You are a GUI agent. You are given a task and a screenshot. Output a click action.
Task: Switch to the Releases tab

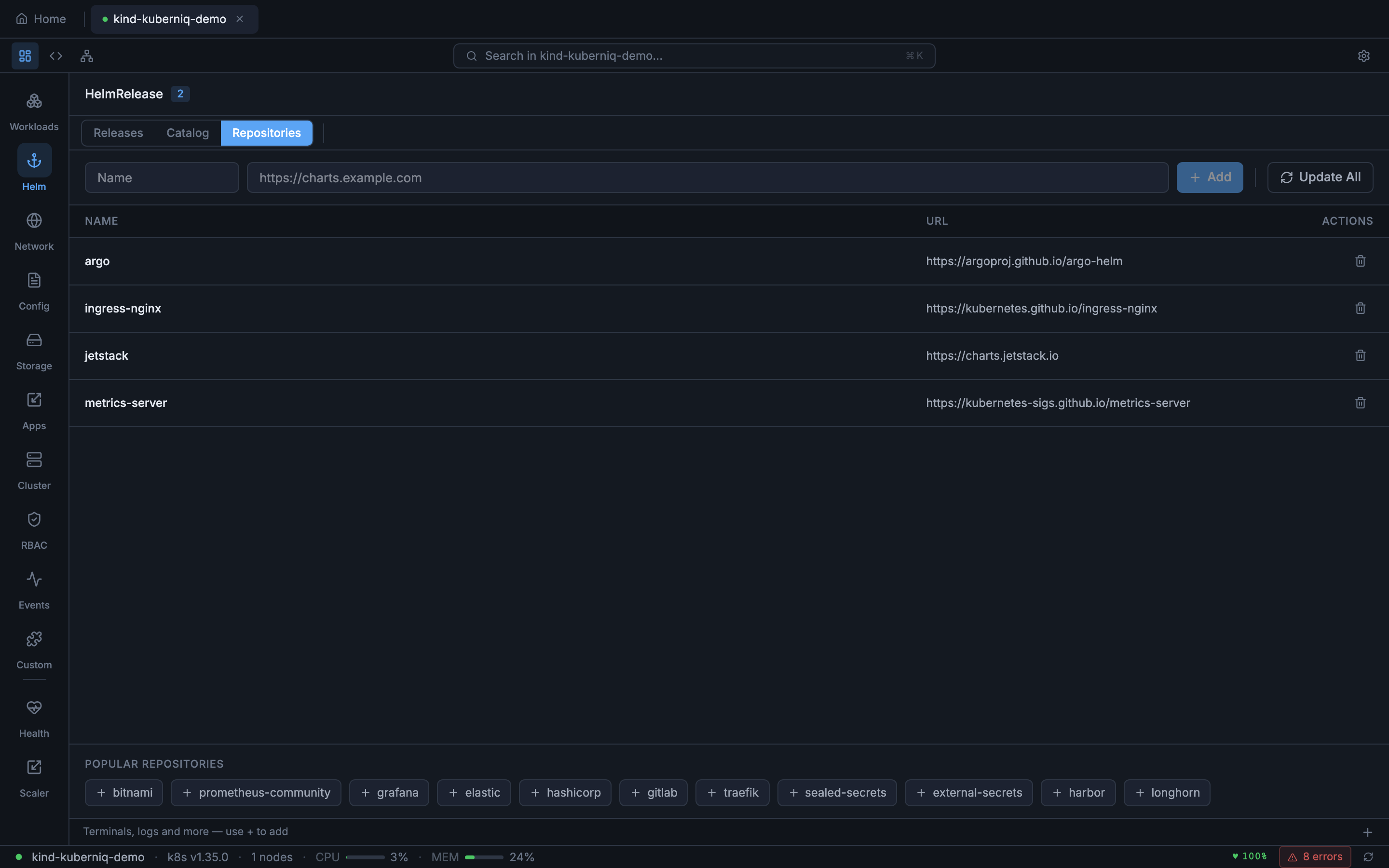[118, 133]
